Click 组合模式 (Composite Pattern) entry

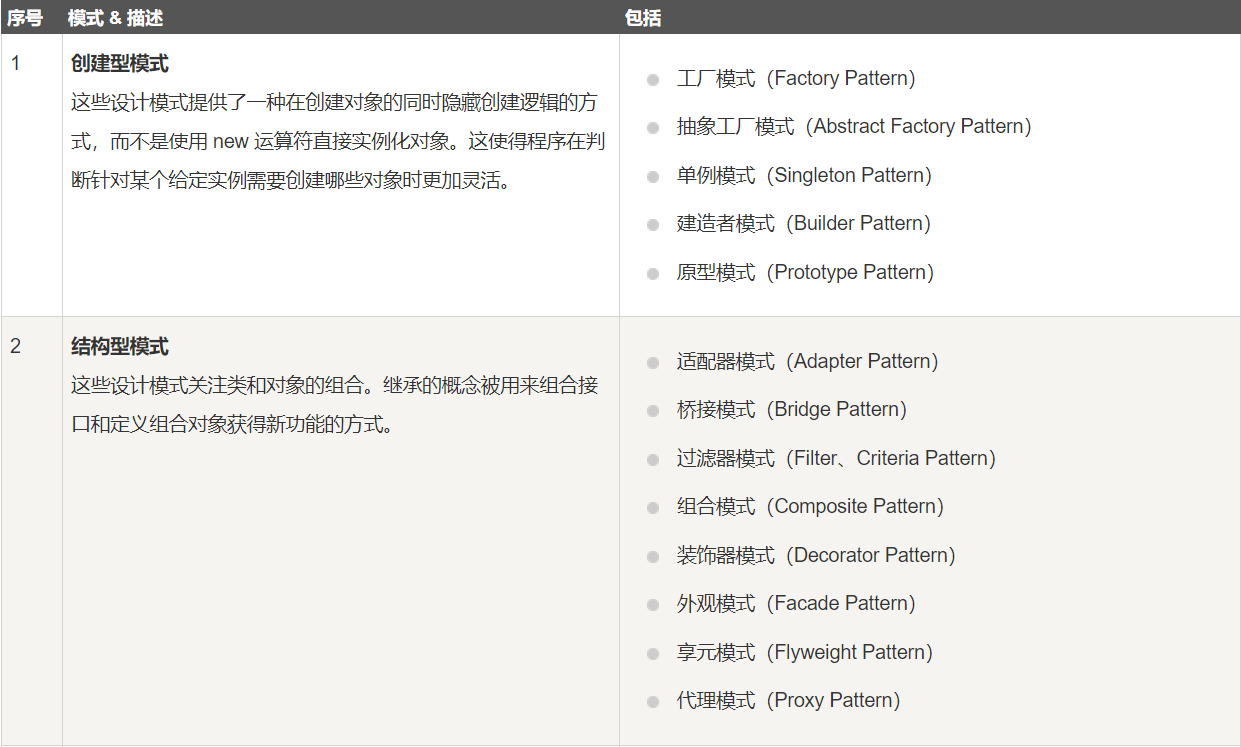coord(809,506)
